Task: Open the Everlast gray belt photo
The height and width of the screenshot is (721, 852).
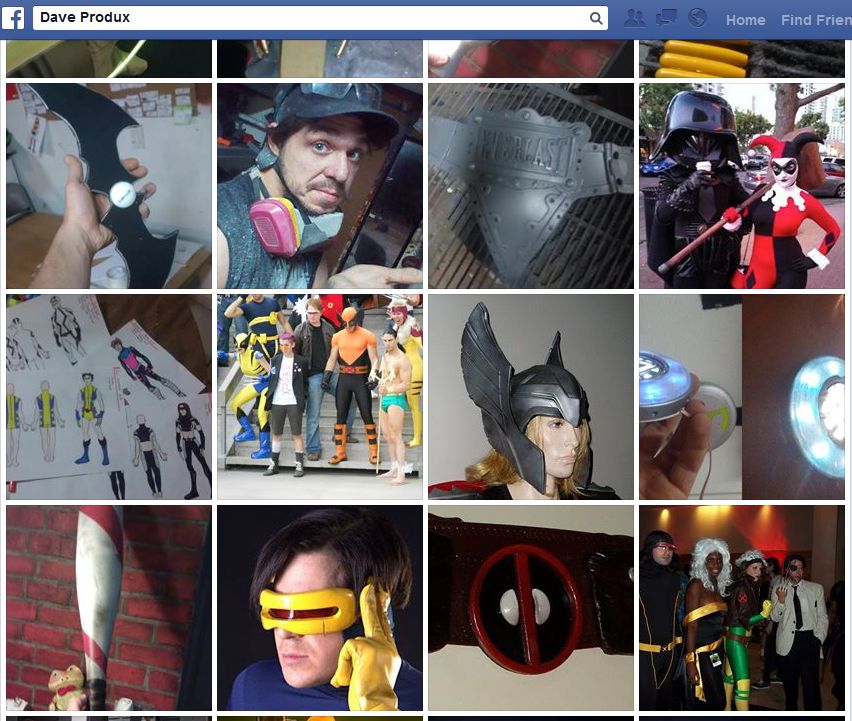Action: (x=531, y=186)
